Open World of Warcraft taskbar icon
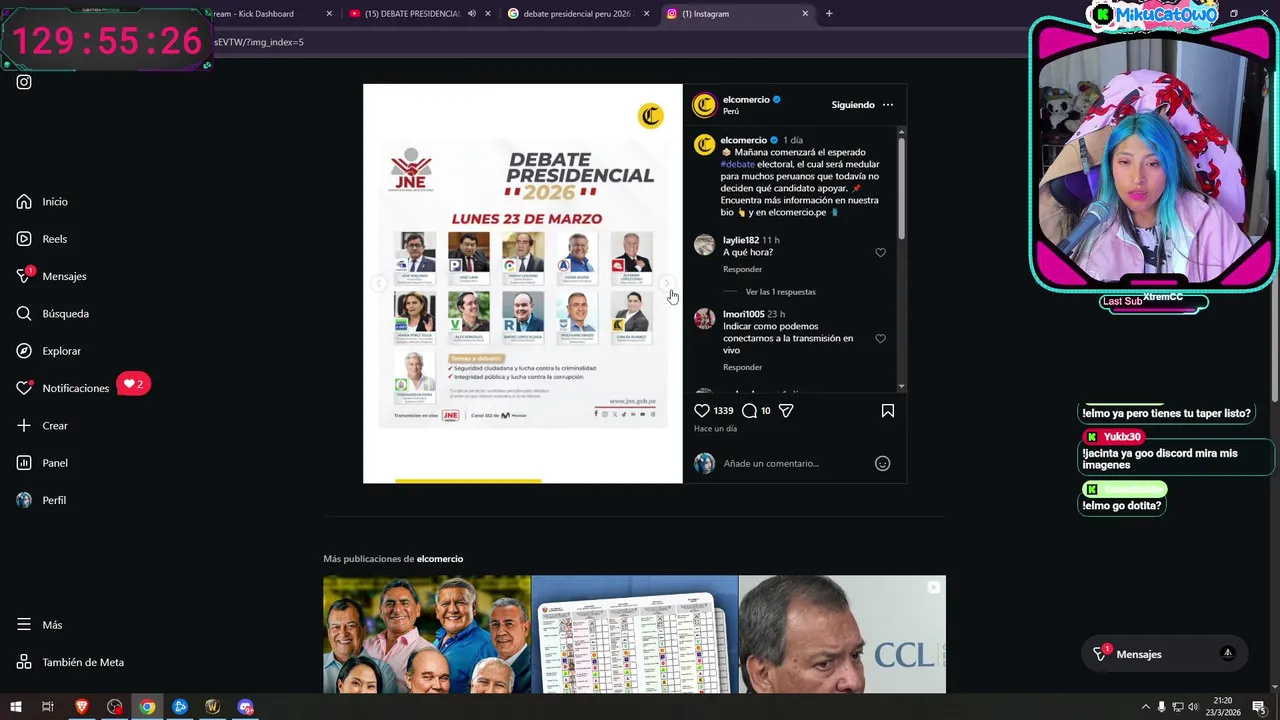The image size is (1280, 720). point(212,707)
